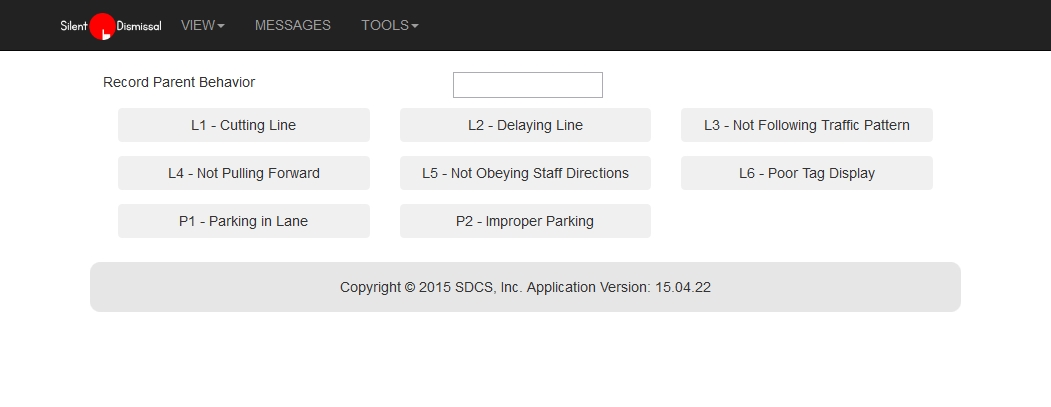The image size is (1051, 407).
Task: Open the VIEW dropdown menu
Action: pyautogui.click(x=202, y=25)
